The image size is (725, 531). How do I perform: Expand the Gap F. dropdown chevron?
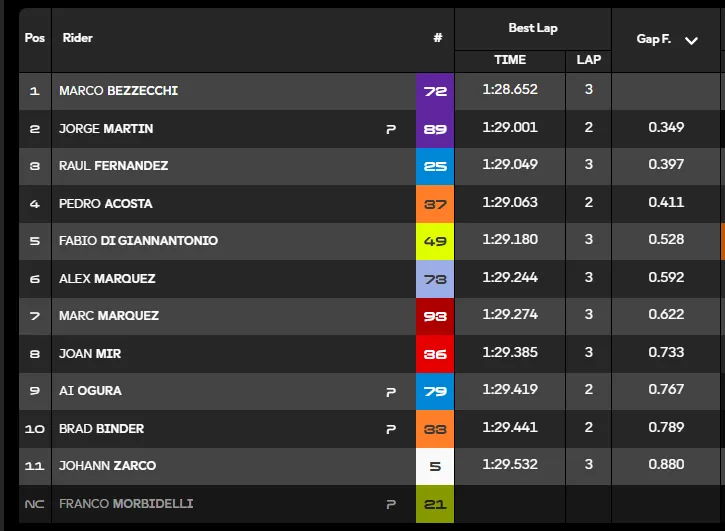691,41
